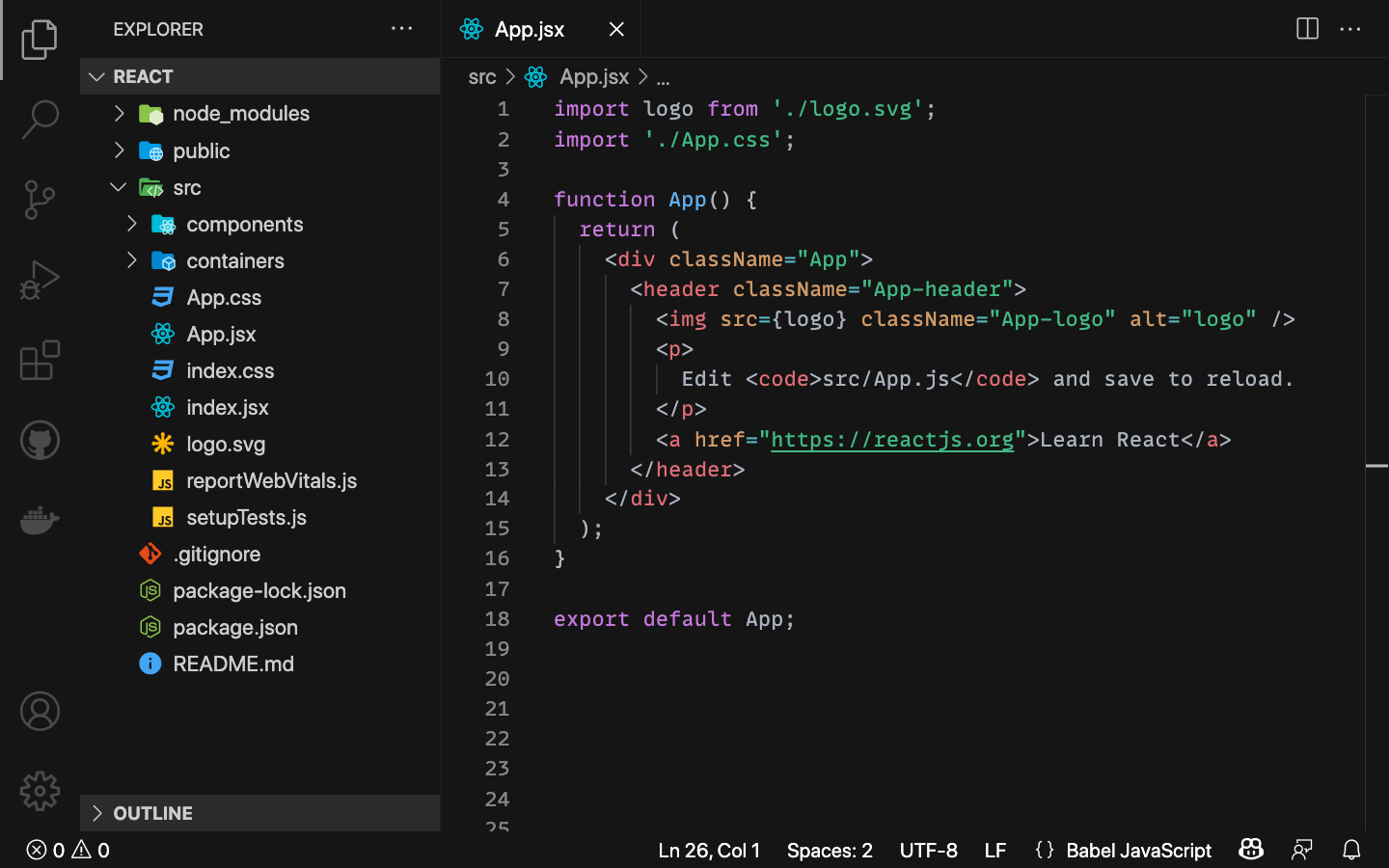Open the Search panel
1389x868 pixels.
point(39,118)
